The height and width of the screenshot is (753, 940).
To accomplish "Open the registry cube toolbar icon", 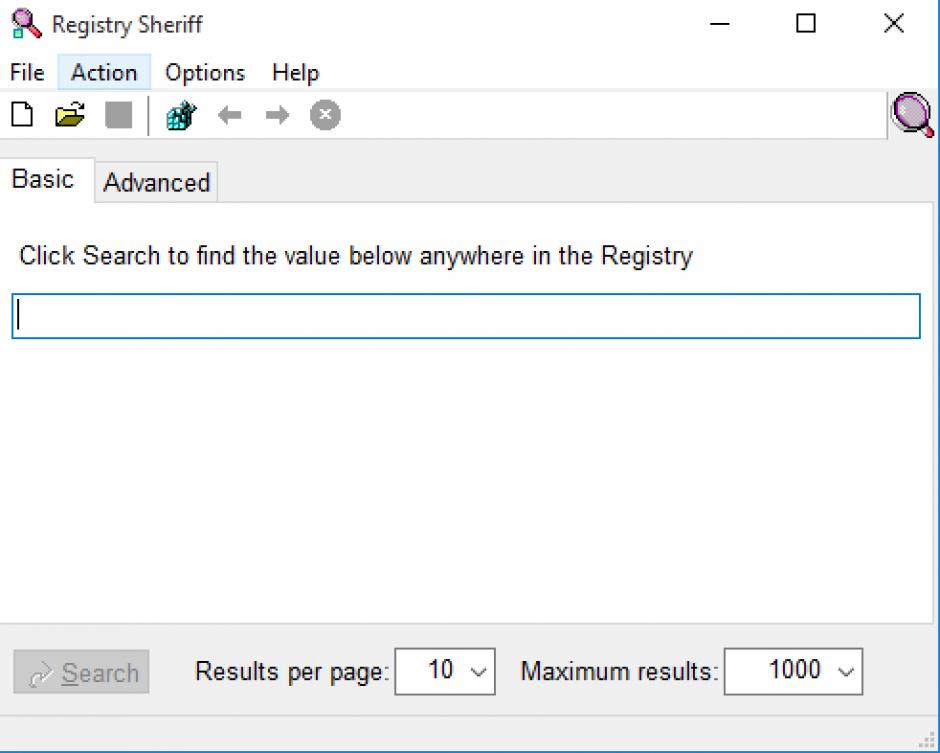I will [x=181, y=115].
